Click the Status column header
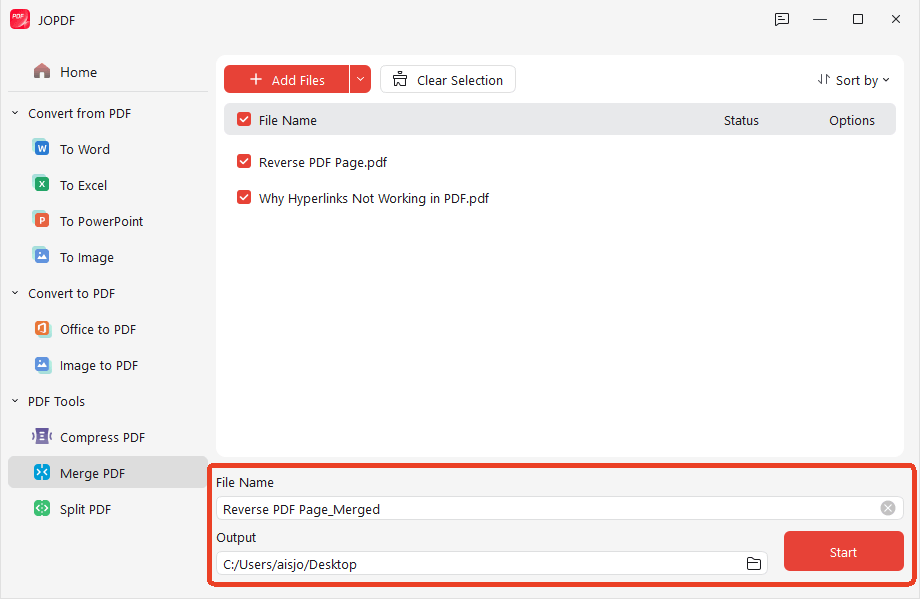 [x=741, y=120]
